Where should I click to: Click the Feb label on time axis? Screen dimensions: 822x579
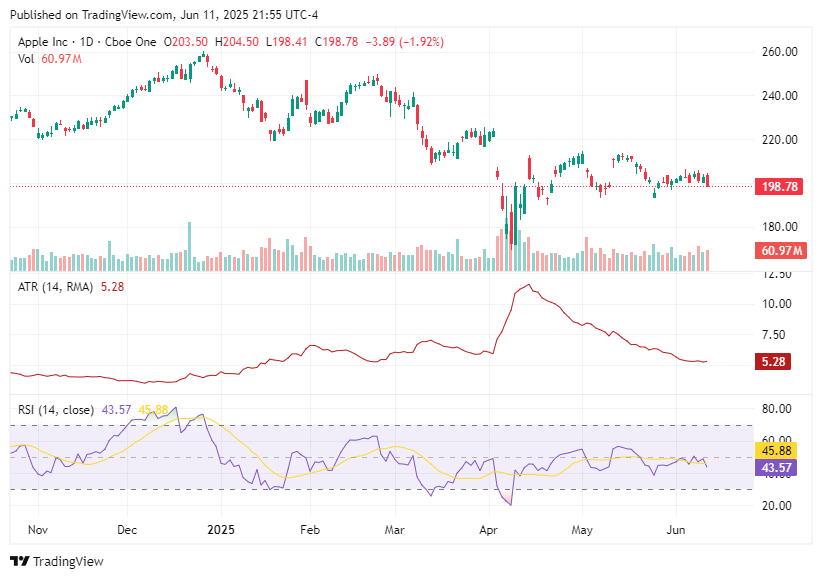[310, 530]
